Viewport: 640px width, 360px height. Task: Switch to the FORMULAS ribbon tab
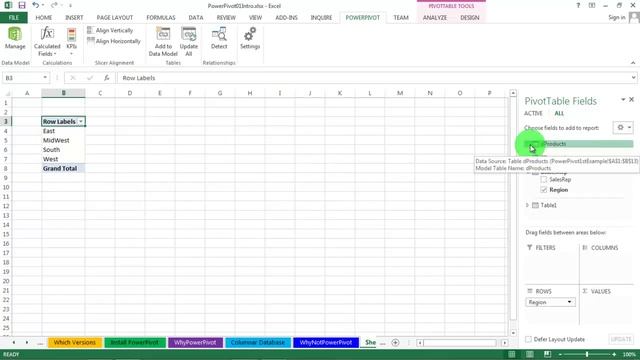tap(161, 18)
